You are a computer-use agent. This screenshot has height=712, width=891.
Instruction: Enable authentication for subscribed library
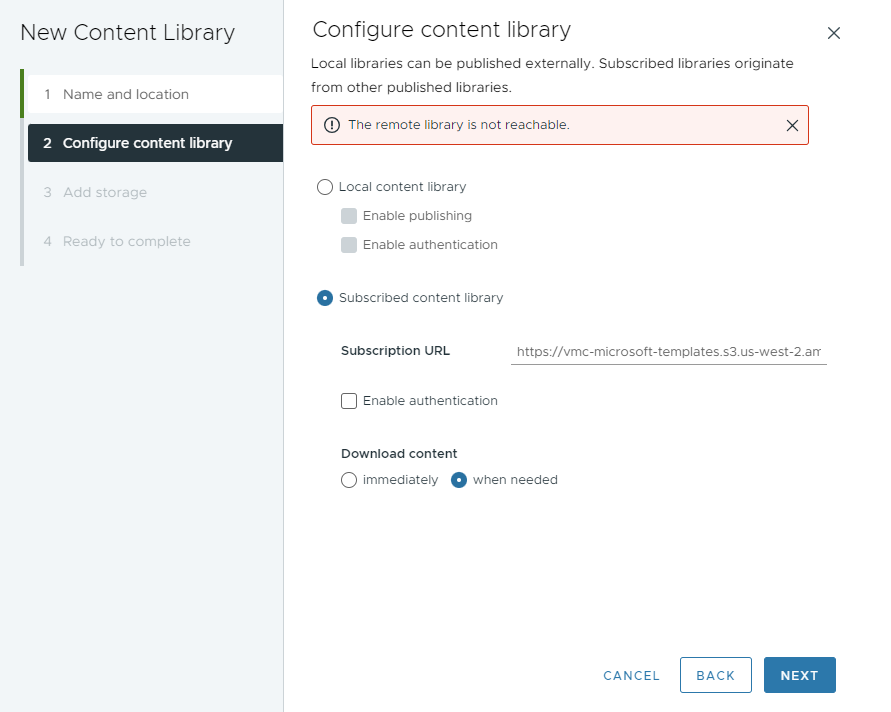point(349,401)
